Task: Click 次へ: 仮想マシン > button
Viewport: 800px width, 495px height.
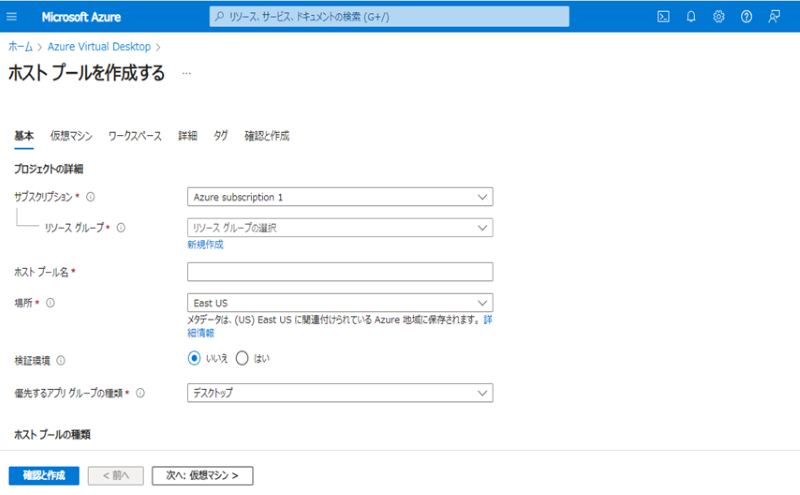Action: (x=203, y=476)
